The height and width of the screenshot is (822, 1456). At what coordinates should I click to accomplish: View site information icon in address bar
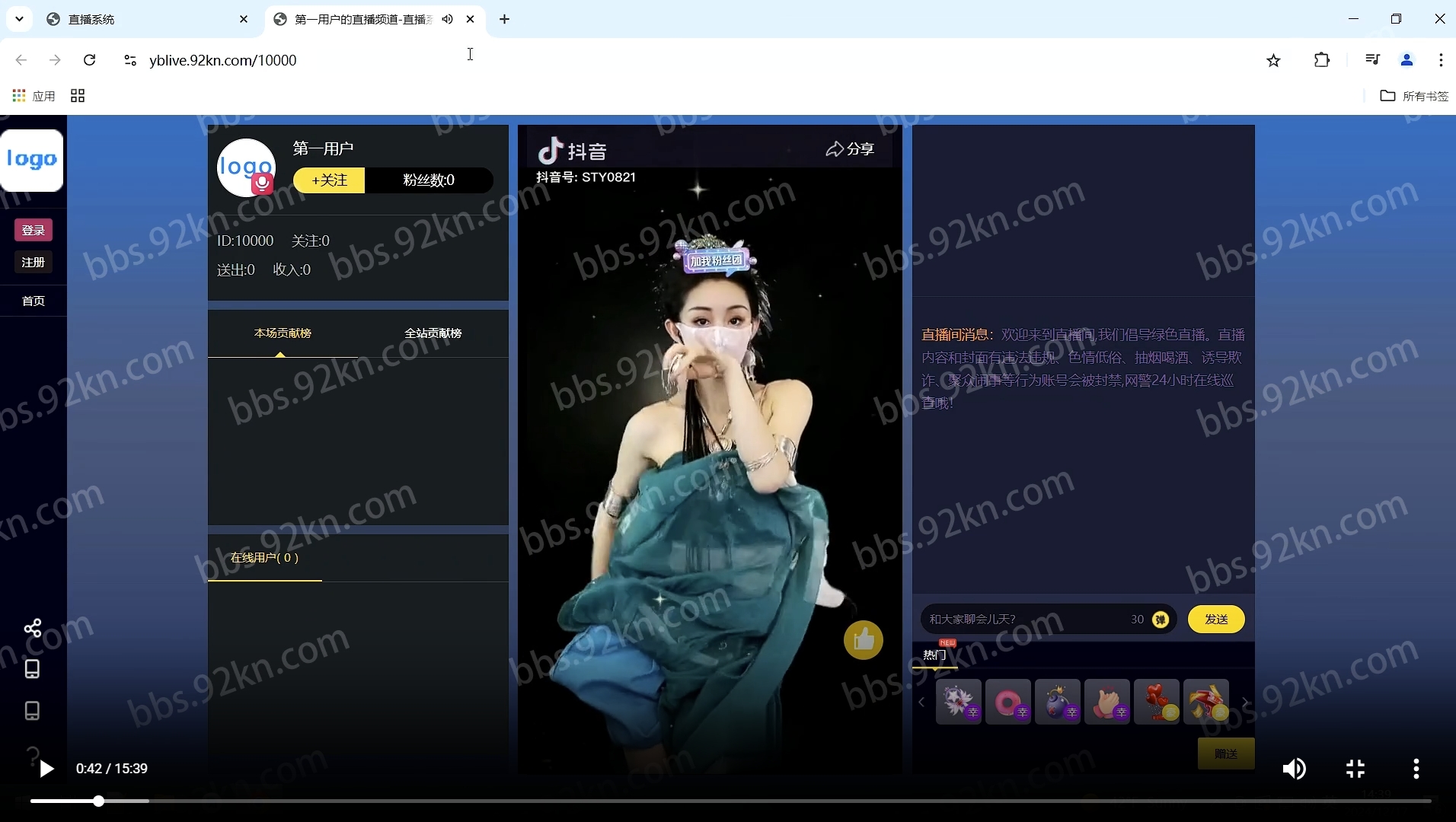(x=129, y=60)
